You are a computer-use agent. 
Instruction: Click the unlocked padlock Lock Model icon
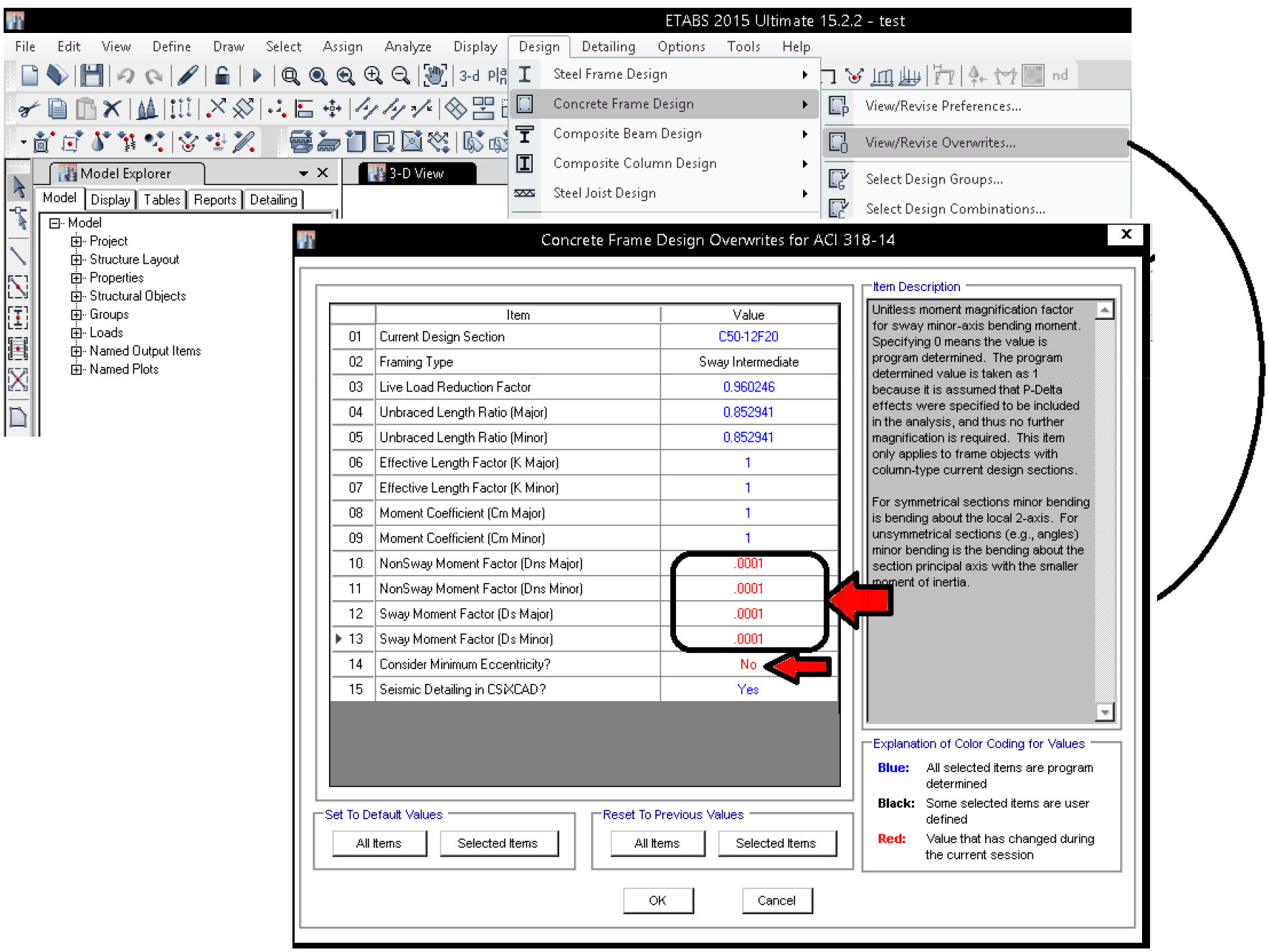pos(222,75)
